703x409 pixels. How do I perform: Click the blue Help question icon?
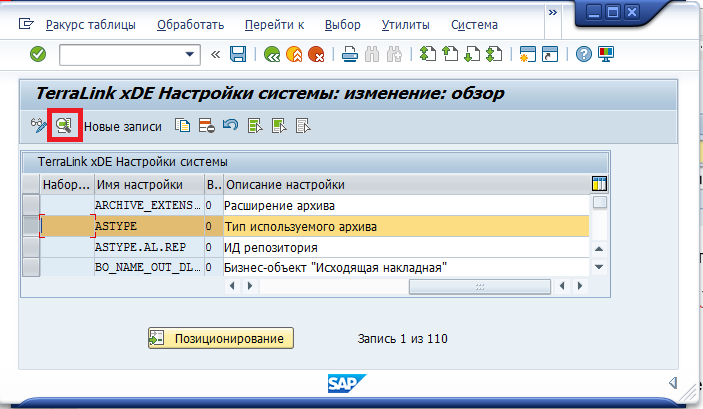[584, 54]
